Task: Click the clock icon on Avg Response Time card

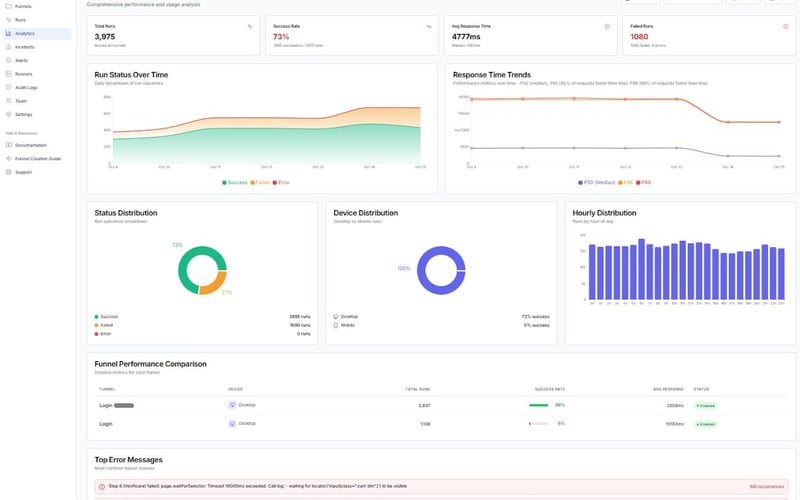Action: [x=606, y=26]
